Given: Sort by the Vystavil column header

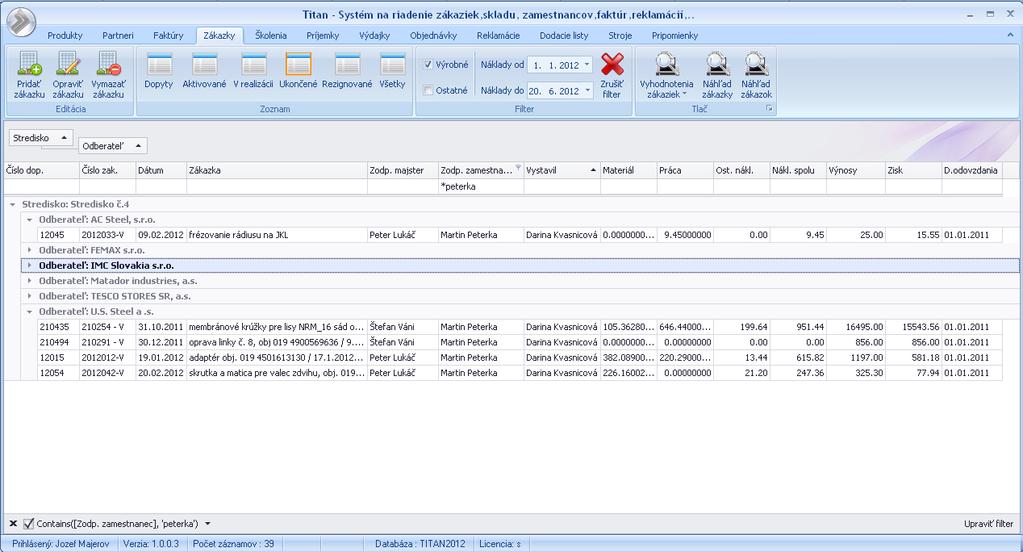Looking at the screenshot, I should pos(562,170).
